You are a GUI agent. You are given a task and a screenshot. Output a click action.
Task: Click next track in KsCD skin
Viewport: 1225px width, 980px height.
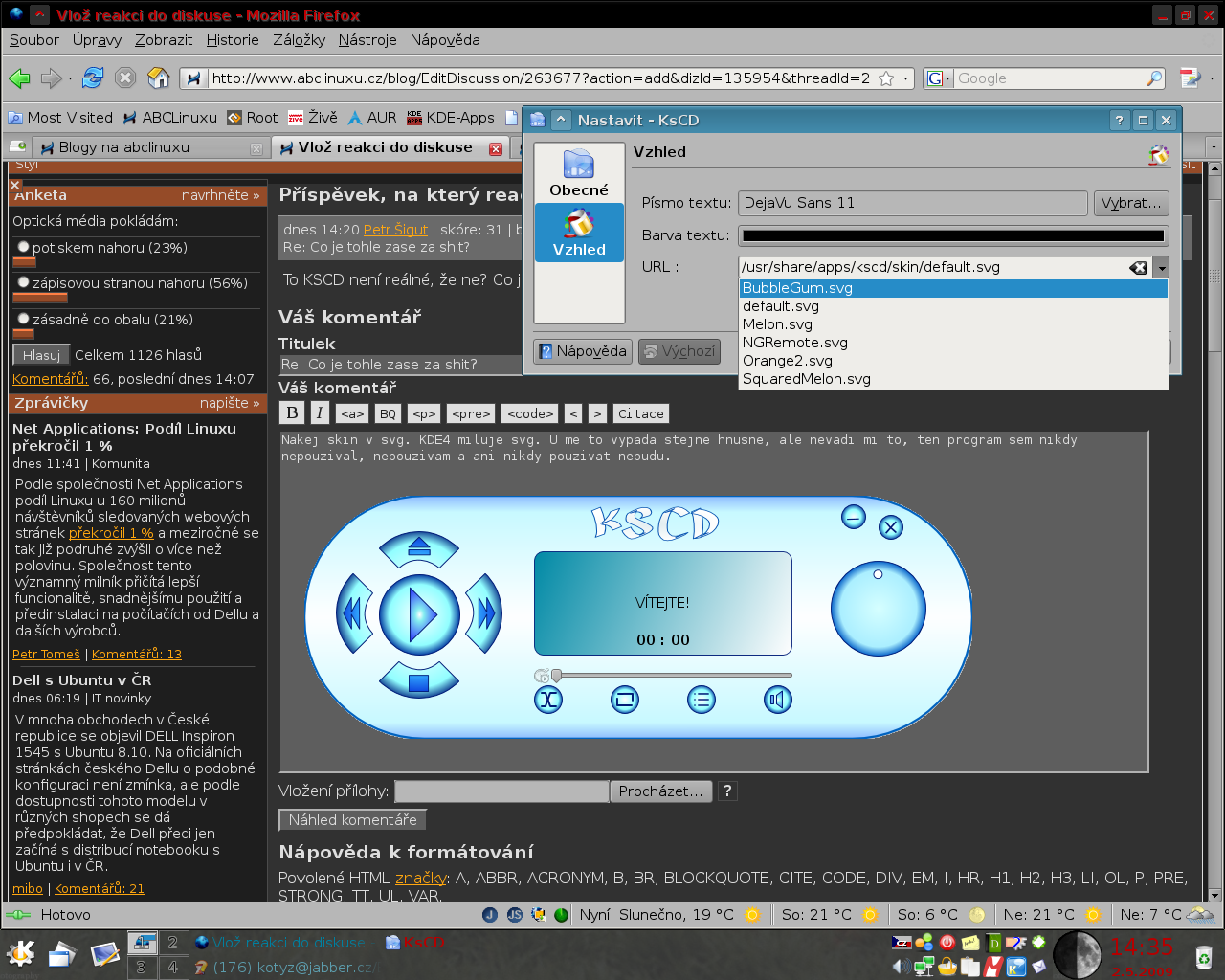(484, 613)
